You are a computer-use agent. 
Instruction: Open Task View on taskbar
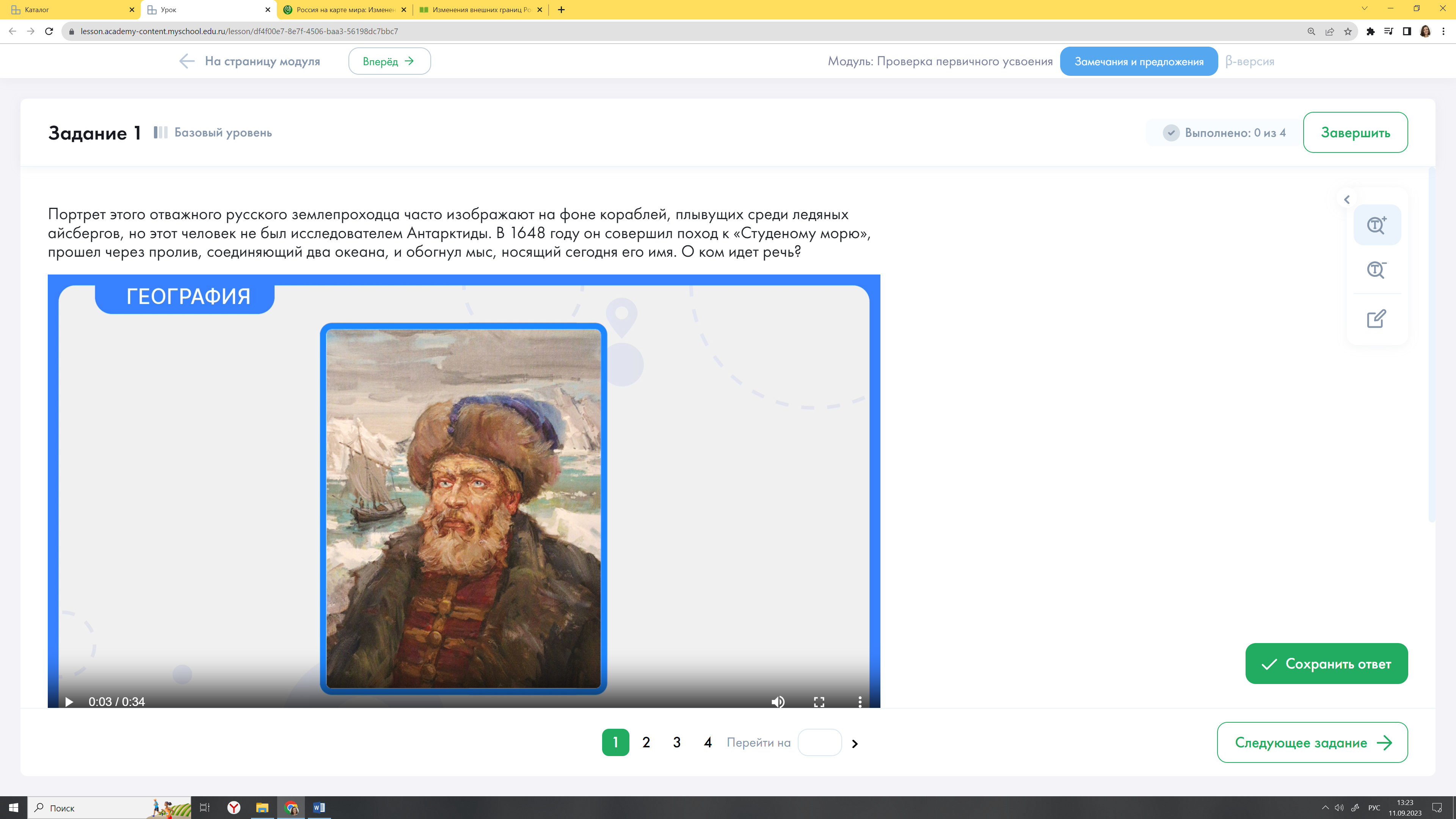205,808
